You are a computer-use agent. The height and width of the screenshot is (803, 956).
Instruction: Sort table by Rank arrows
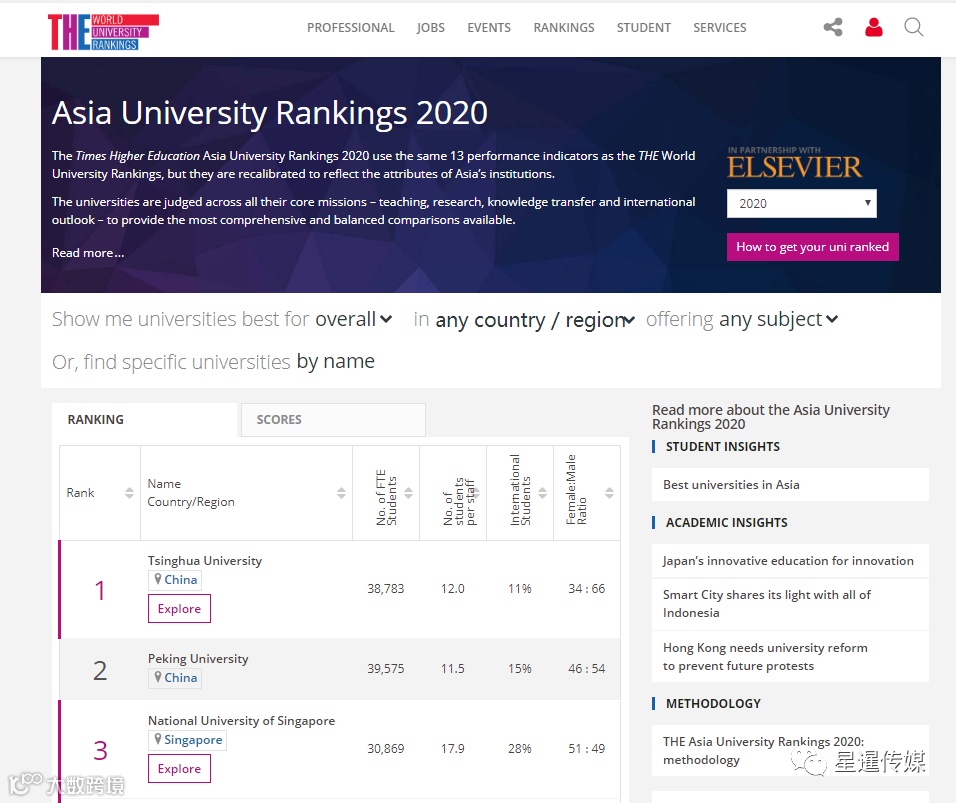129,493
